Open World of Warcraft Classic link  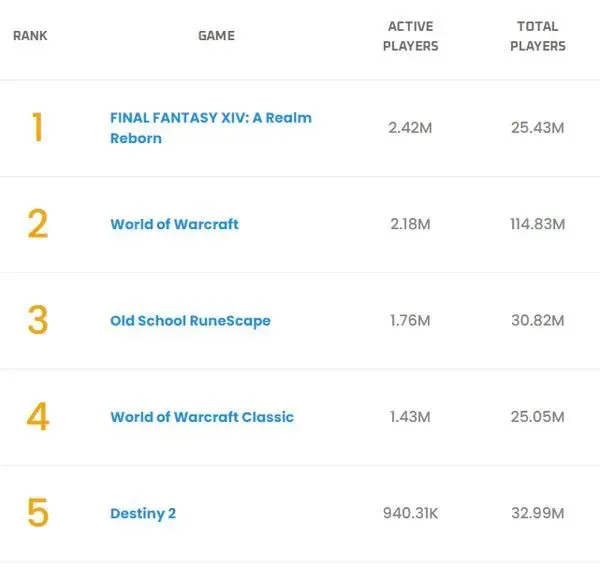(x=202, y=417)
